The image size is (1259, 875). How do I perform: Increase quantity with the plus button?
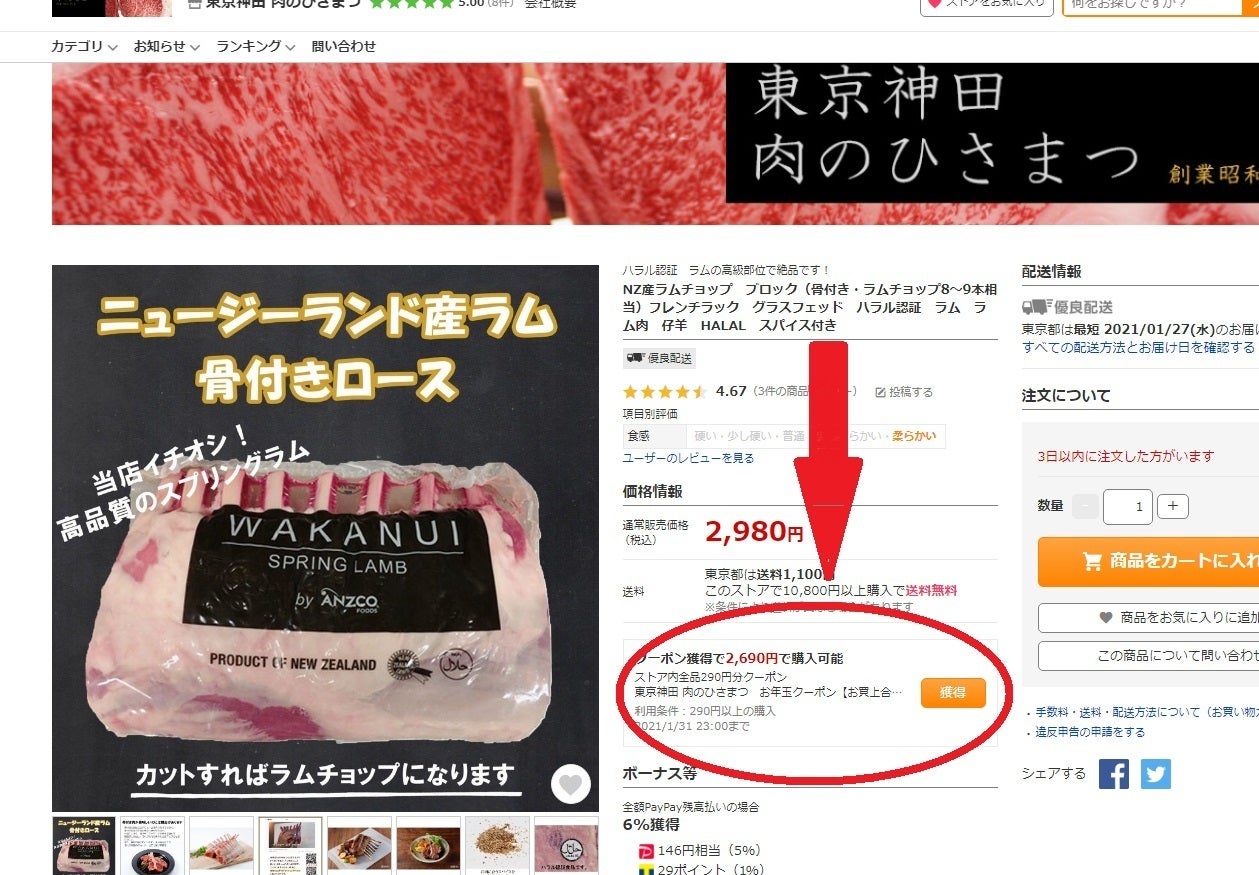(1173, 506)
